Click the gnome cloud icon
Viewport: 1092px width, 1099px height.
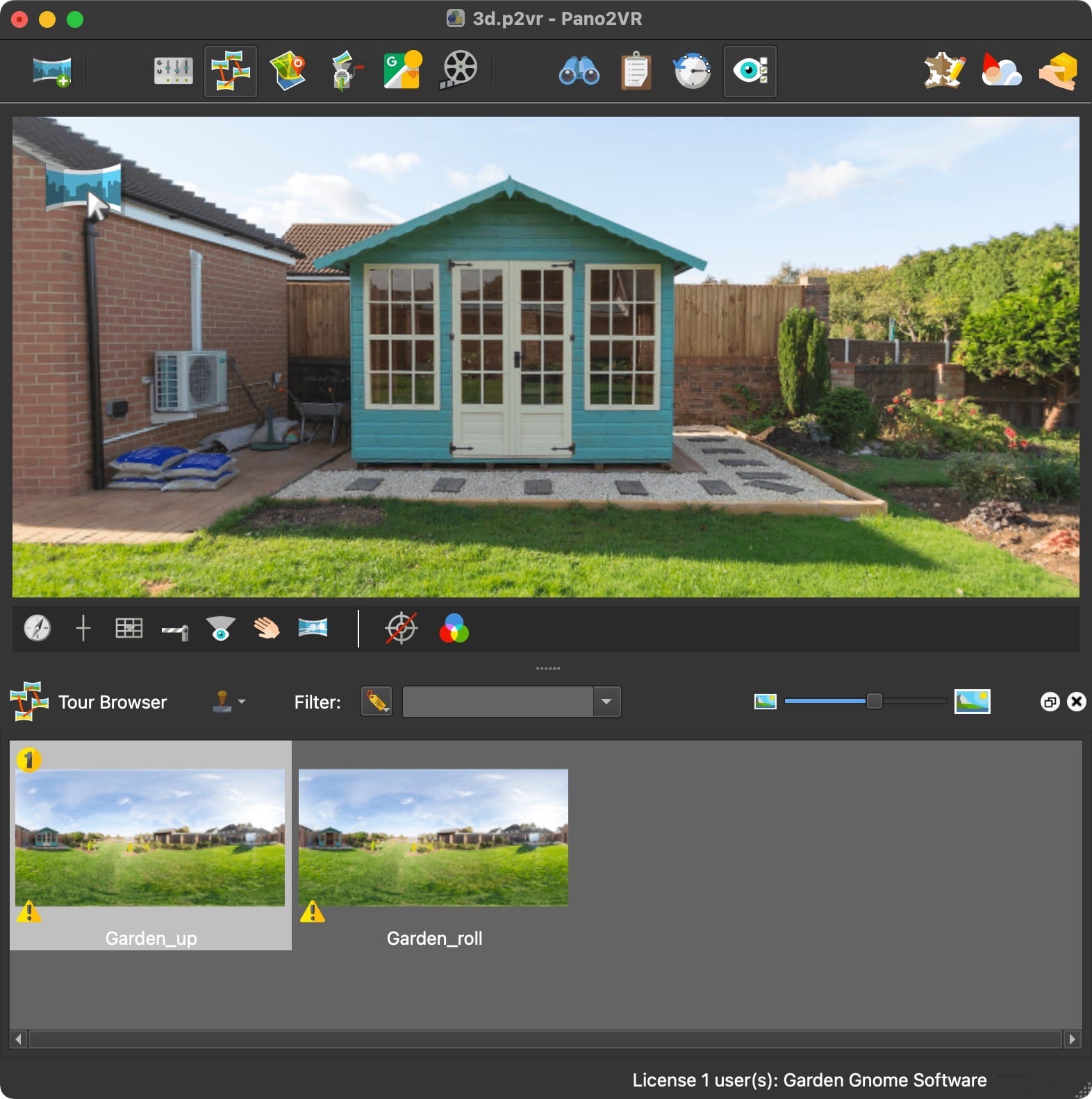click(x=1001, y=71)
